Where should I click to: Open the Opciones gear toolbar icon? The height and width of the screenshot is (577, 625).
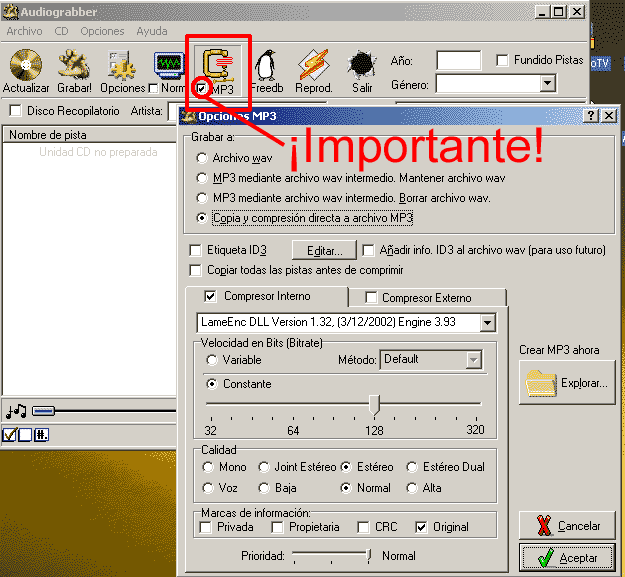pyautogui.click(x=122, y=66)
